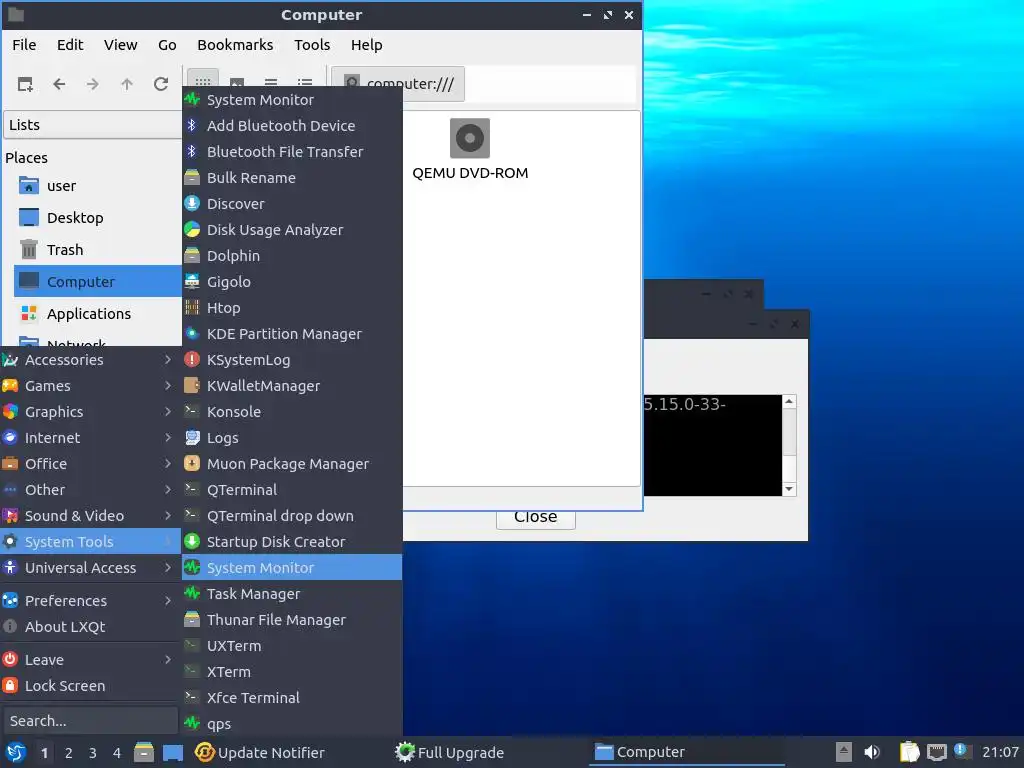Launch KSystemLog

[x=292, y=360]
